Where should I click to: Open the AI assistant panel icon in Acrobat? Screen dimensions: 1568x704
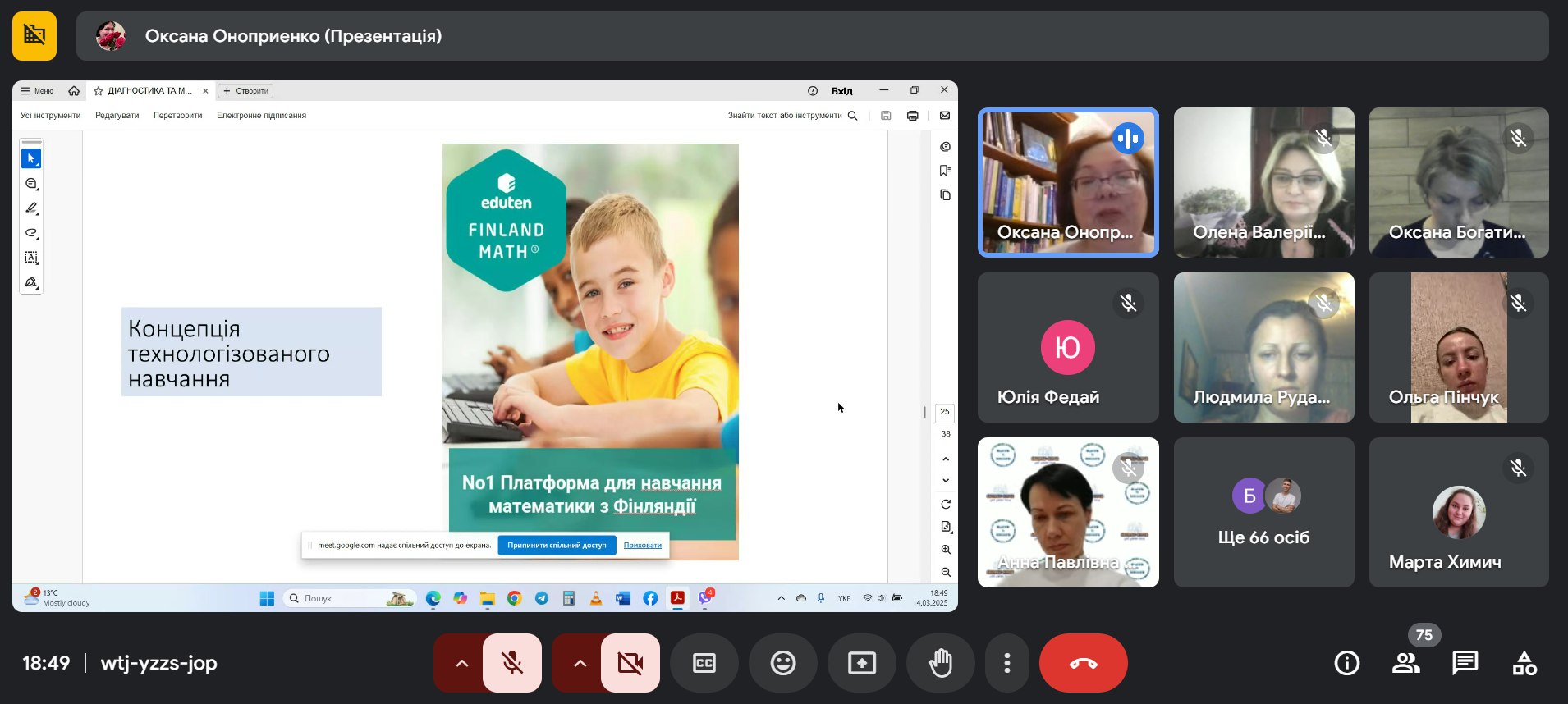coord(946,147)
